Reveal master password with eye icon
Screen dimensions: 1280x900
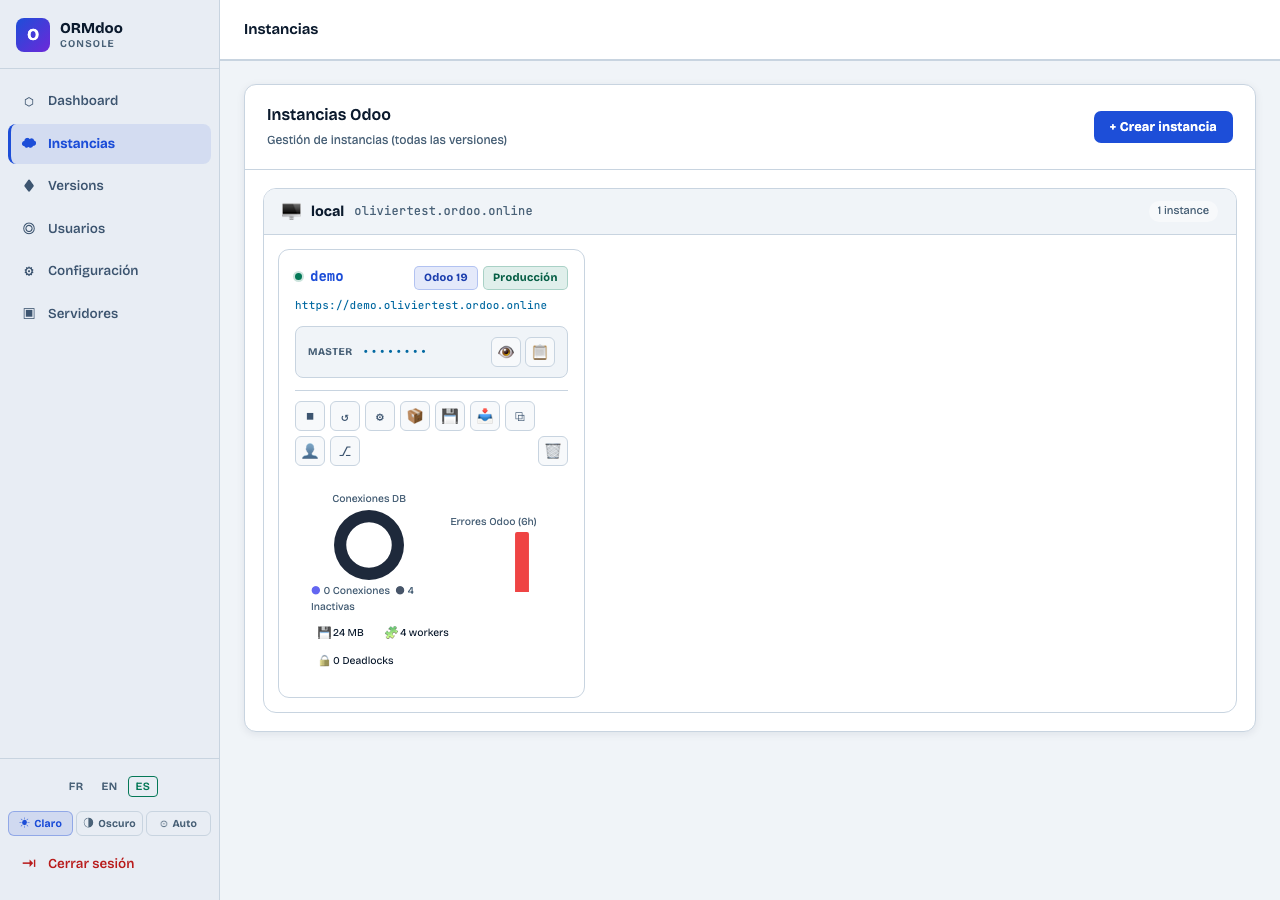(x=506, y=352)
